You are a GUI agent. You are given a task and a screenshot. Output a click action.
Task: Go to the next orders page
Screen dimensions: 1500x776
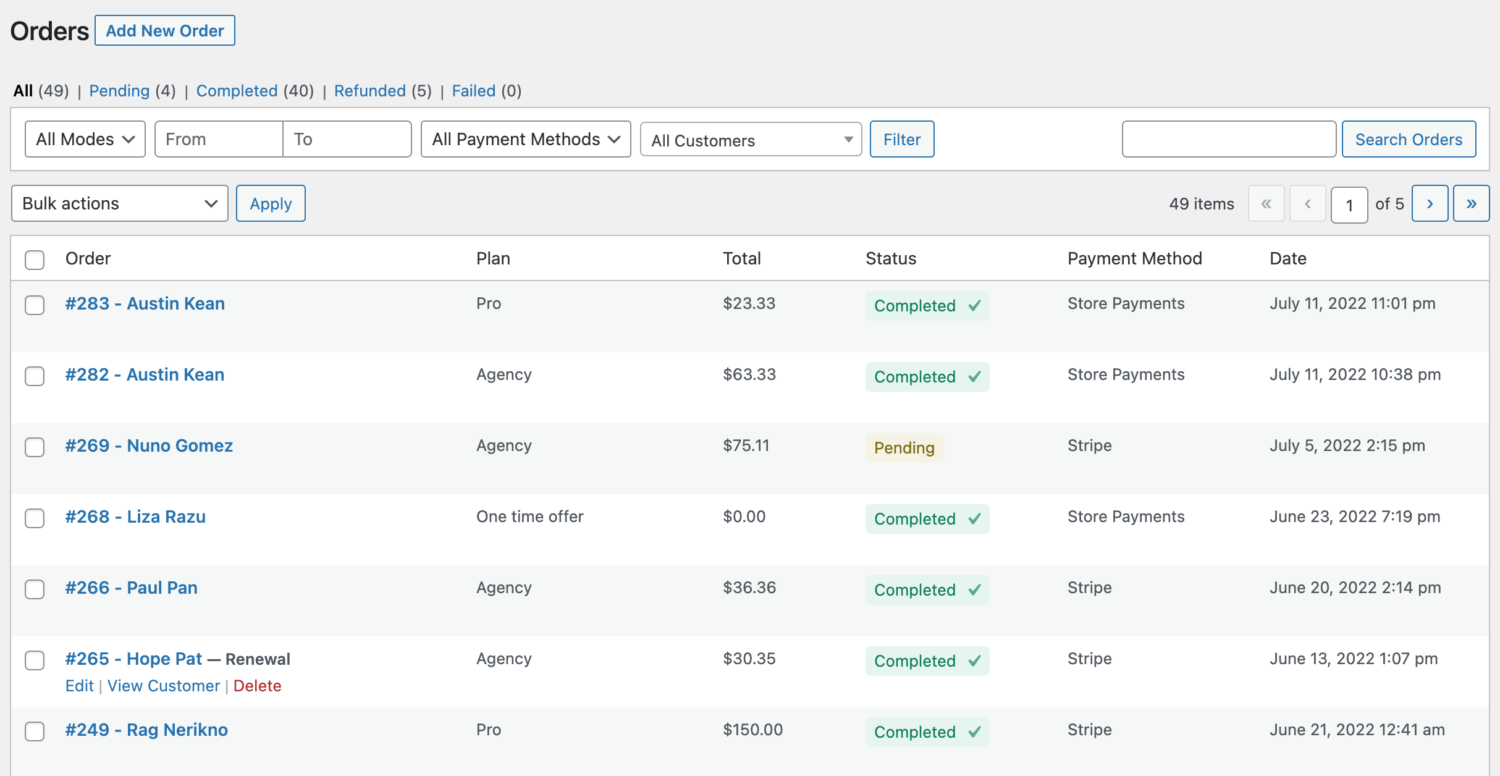point(1430,203)
